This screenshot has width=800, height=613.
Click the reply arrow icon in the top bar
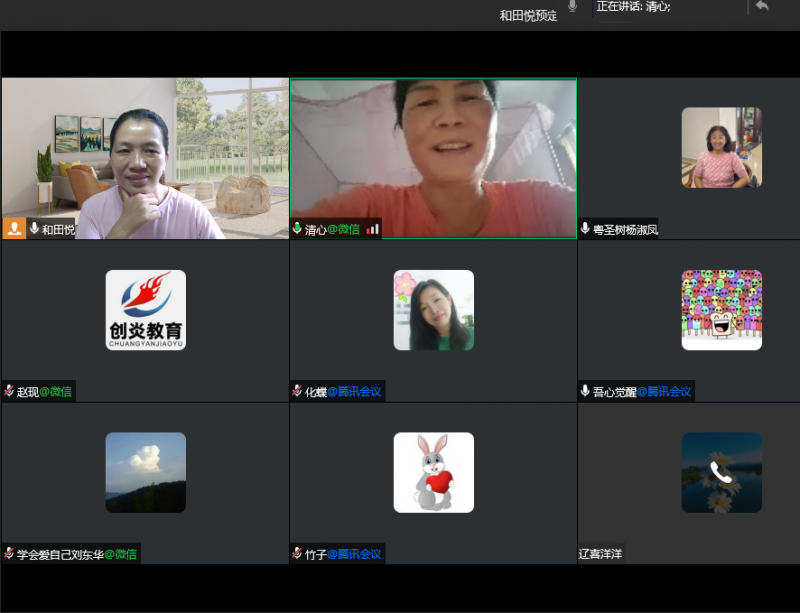coord(762,6)
